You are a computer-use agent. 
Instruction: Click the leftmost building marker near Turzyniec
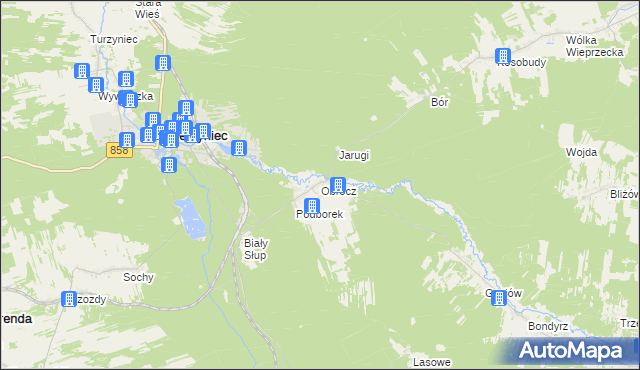[x=82, y=71]
